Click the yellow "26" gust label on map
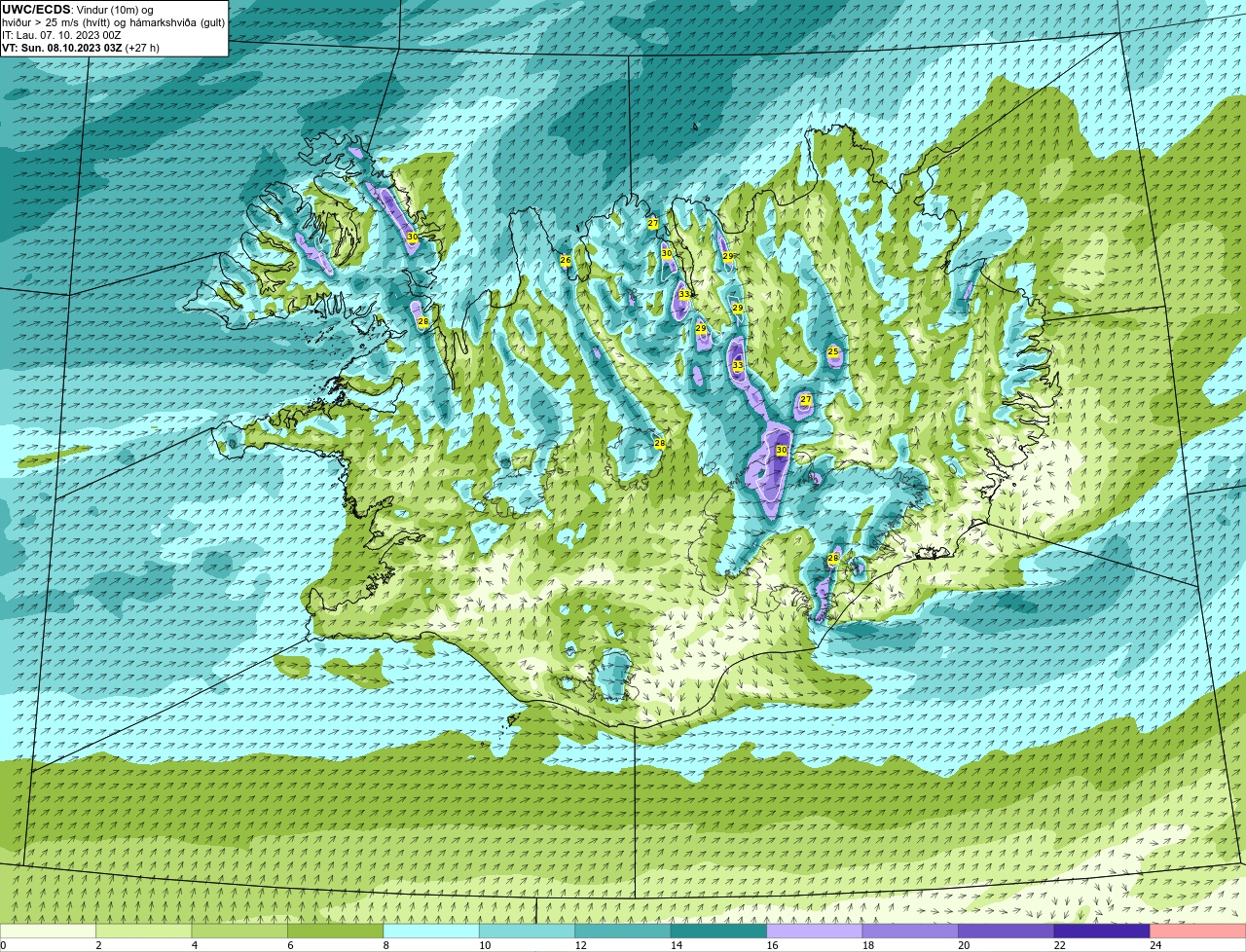Viewport: 1246px width, 952px height. pos(566,261)
